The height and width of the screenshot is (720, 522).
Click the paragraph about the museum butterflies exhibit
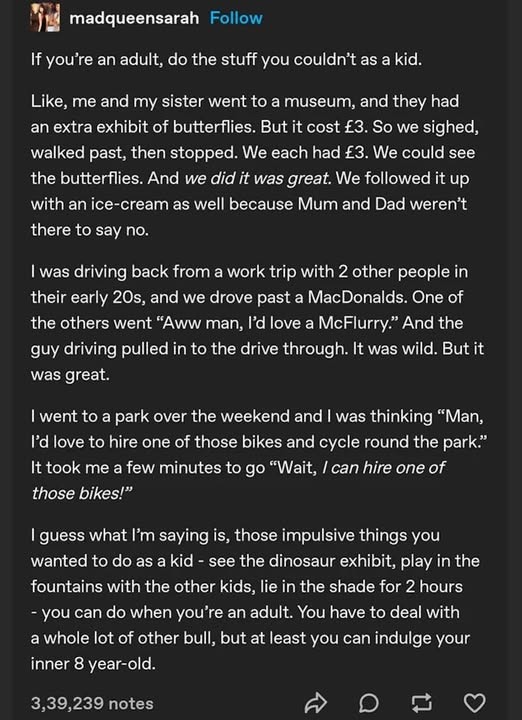[255, 165]
